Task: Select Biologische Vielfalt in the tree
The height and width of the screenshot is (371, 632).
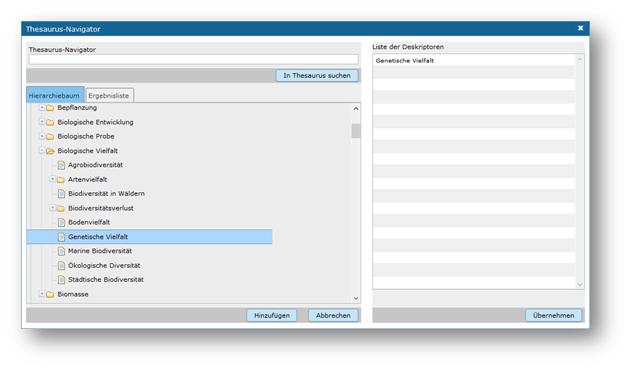Action: [87, 151]
